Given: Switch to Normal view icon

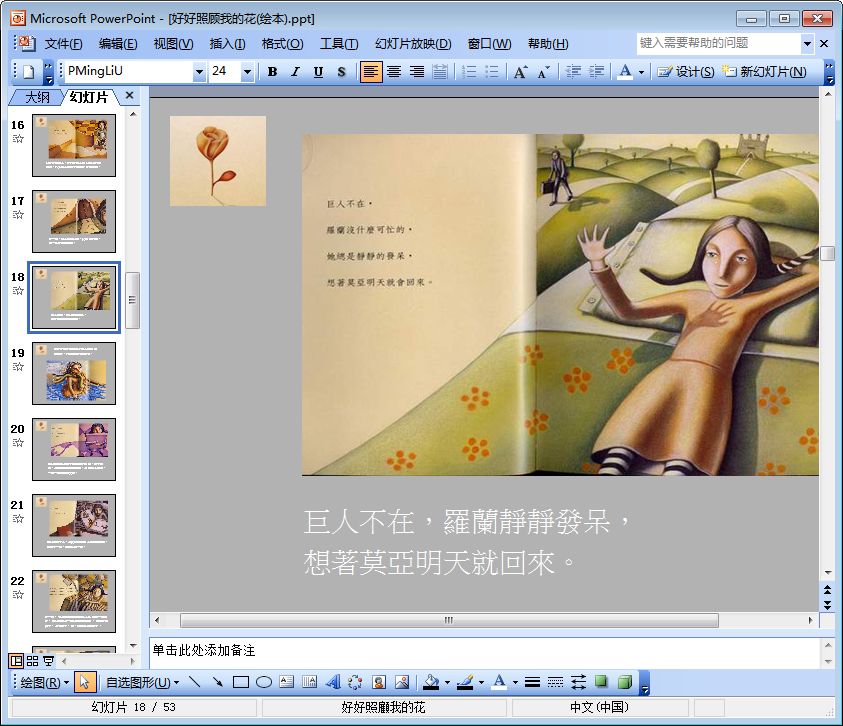Looking at the screenshot, I should point(16,661).
